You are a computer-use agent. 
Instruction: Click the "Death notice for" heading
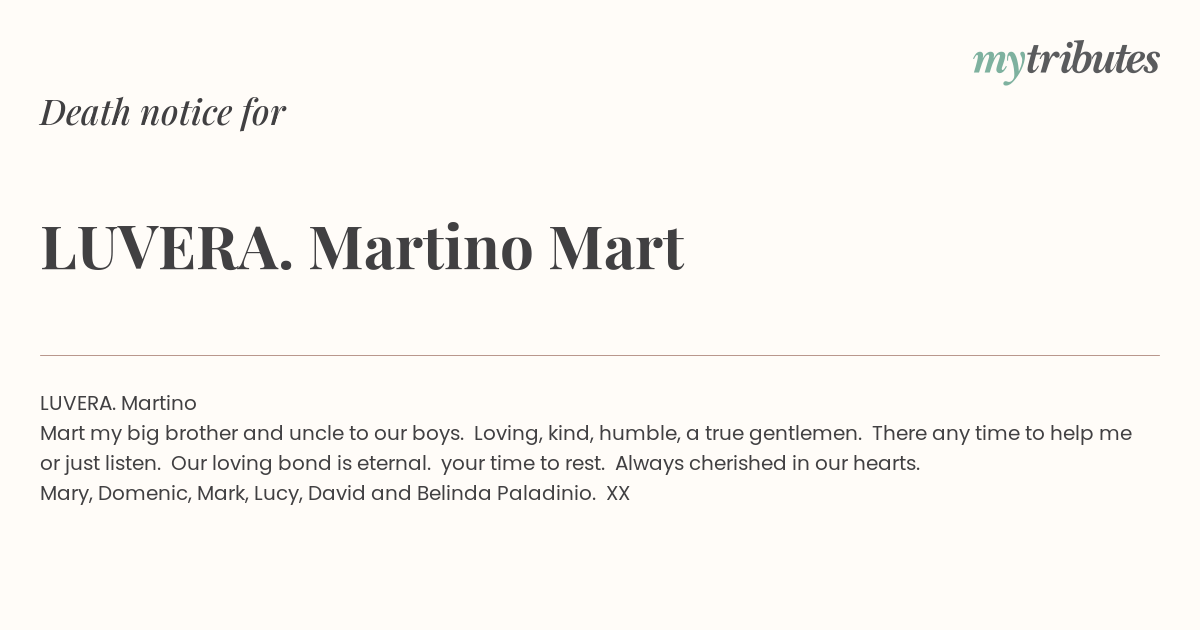pos(163,112)
